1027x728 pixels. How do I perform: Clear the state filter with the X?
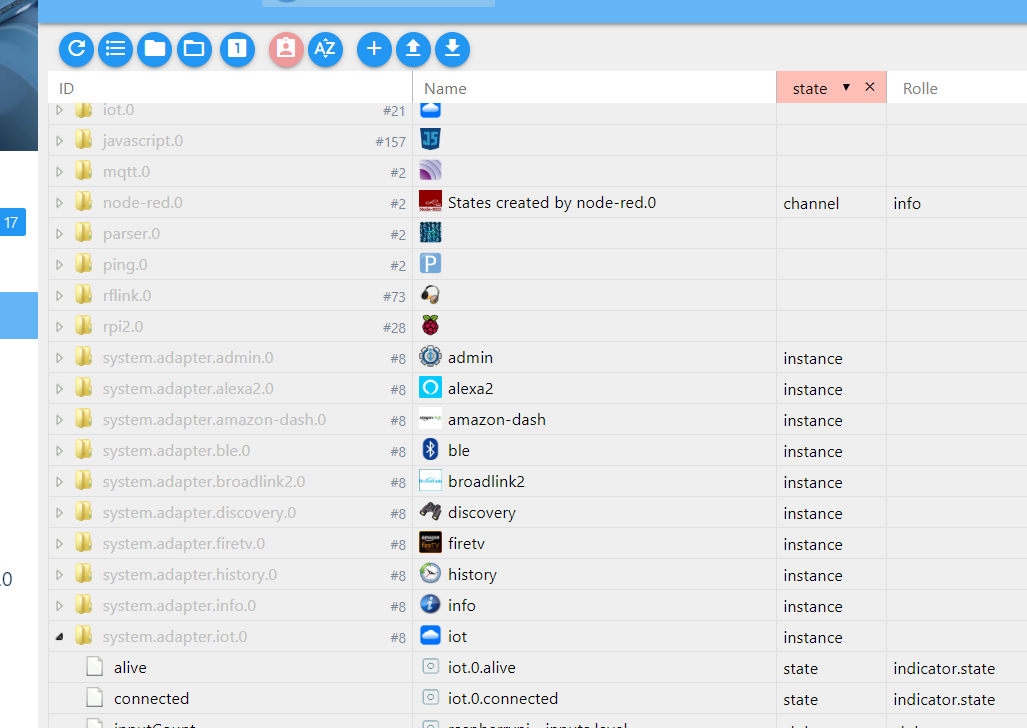870,86
